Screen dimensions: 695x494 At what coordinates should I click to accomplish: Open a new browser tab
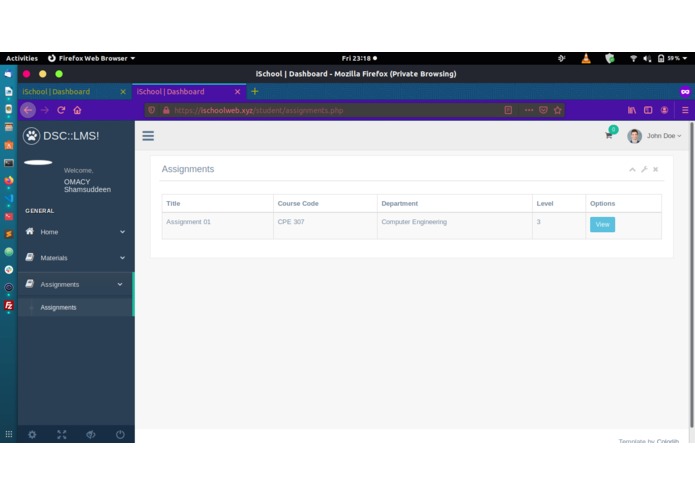click(255, 91)
